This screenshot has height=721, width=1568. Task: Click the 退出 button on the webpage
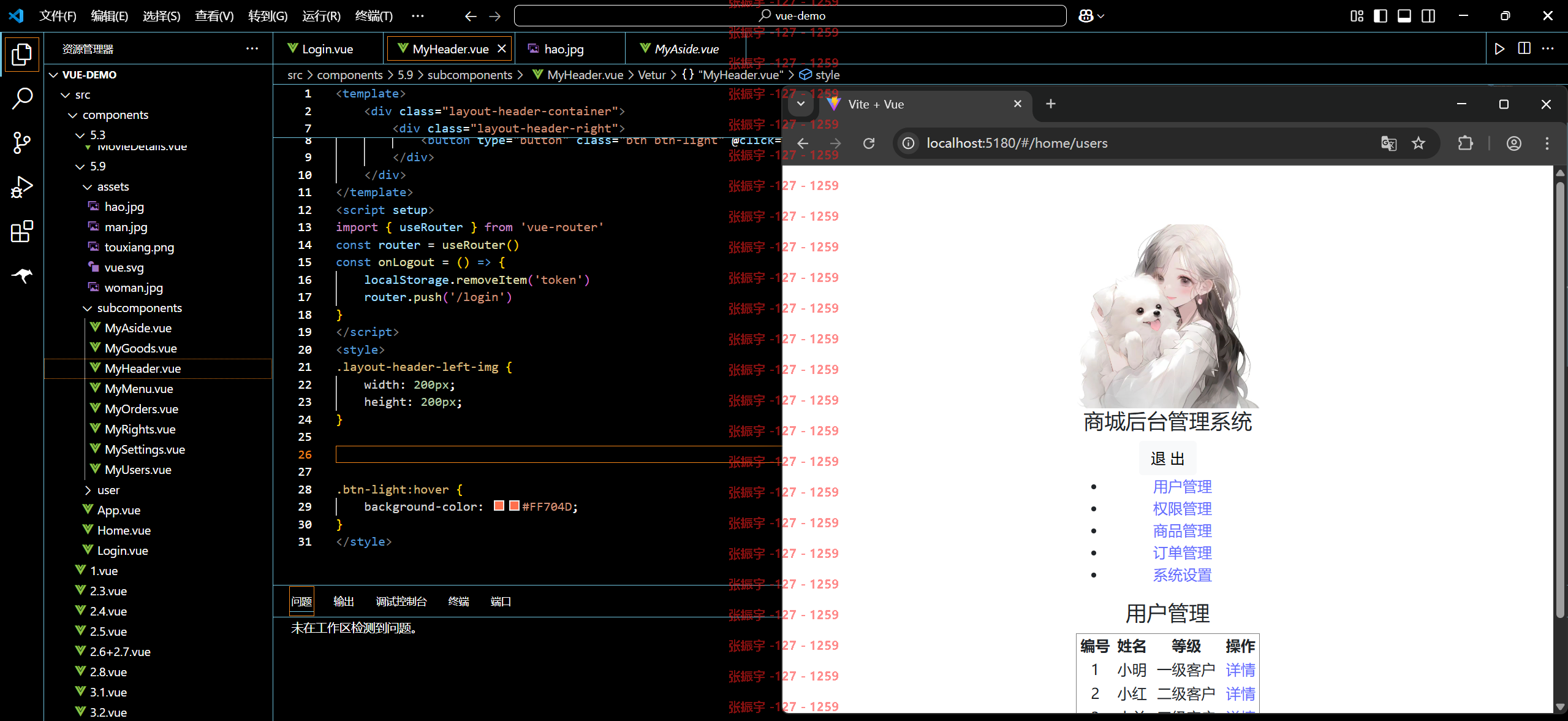1167,459
